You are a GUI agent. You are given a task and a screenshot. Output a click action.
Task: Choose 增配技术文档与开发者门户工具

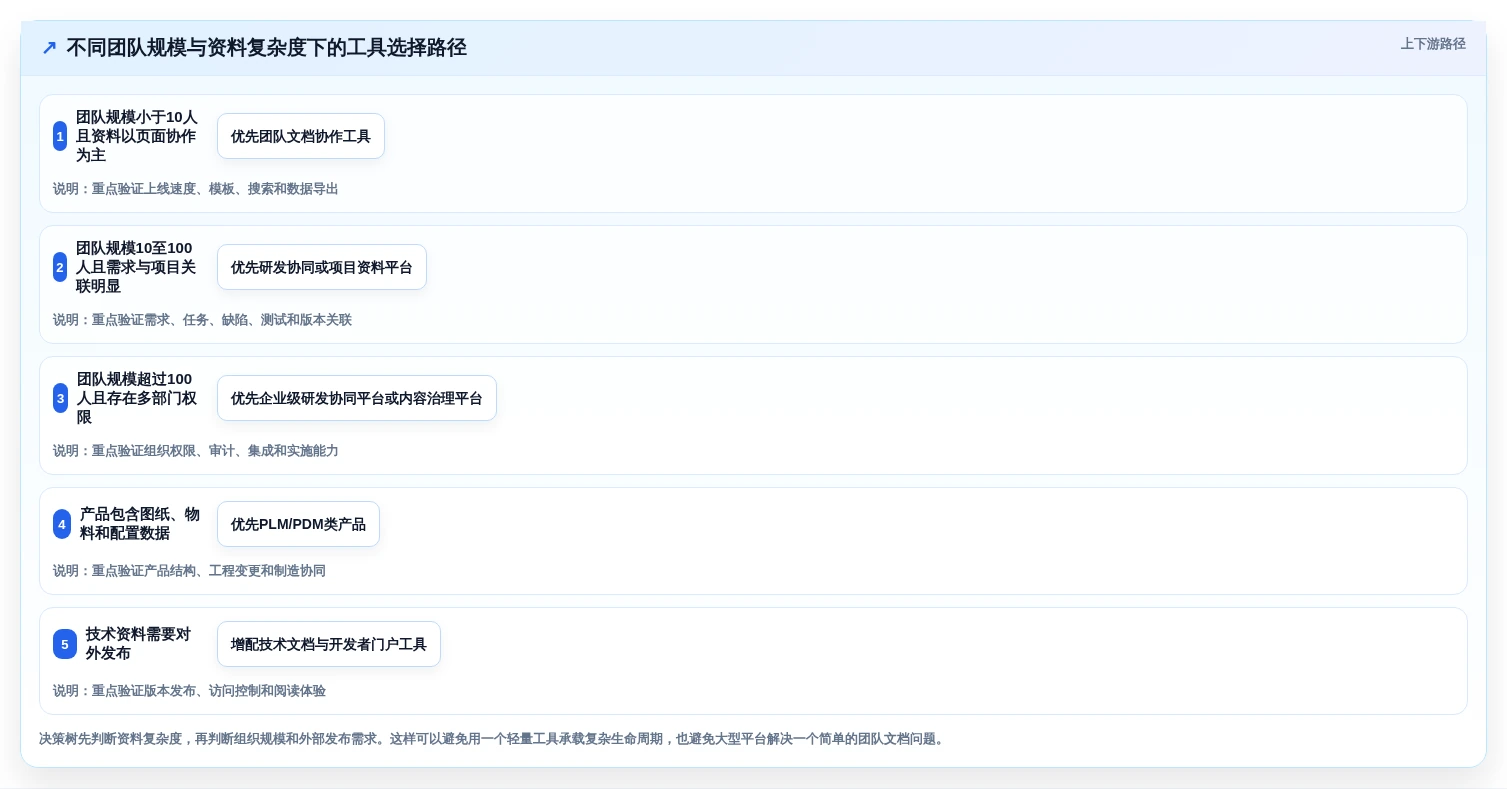click(329, 644)
